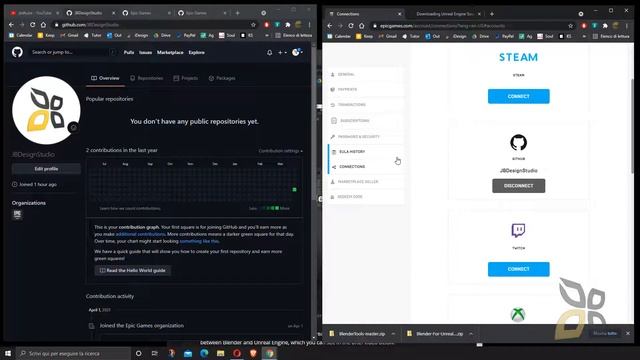Click Read the Hello World guide button

pyautogui.click(x=133, y=270)
